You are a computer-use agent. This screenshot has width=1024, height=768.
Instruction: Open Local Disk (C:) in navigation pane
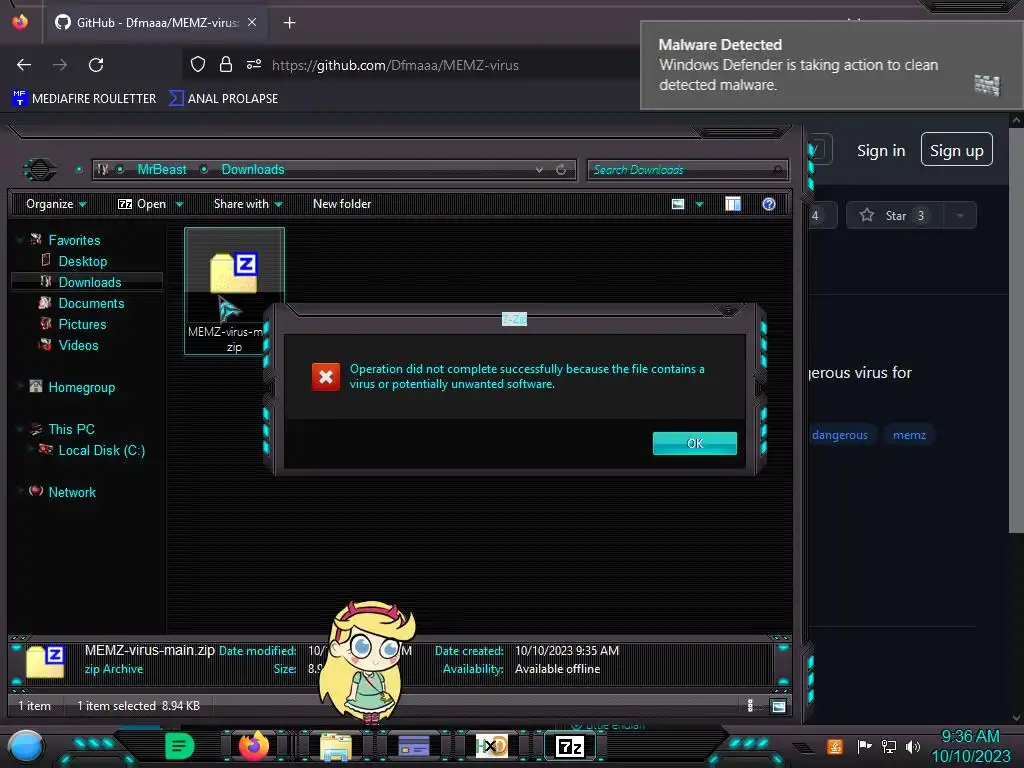coord(102,450)
